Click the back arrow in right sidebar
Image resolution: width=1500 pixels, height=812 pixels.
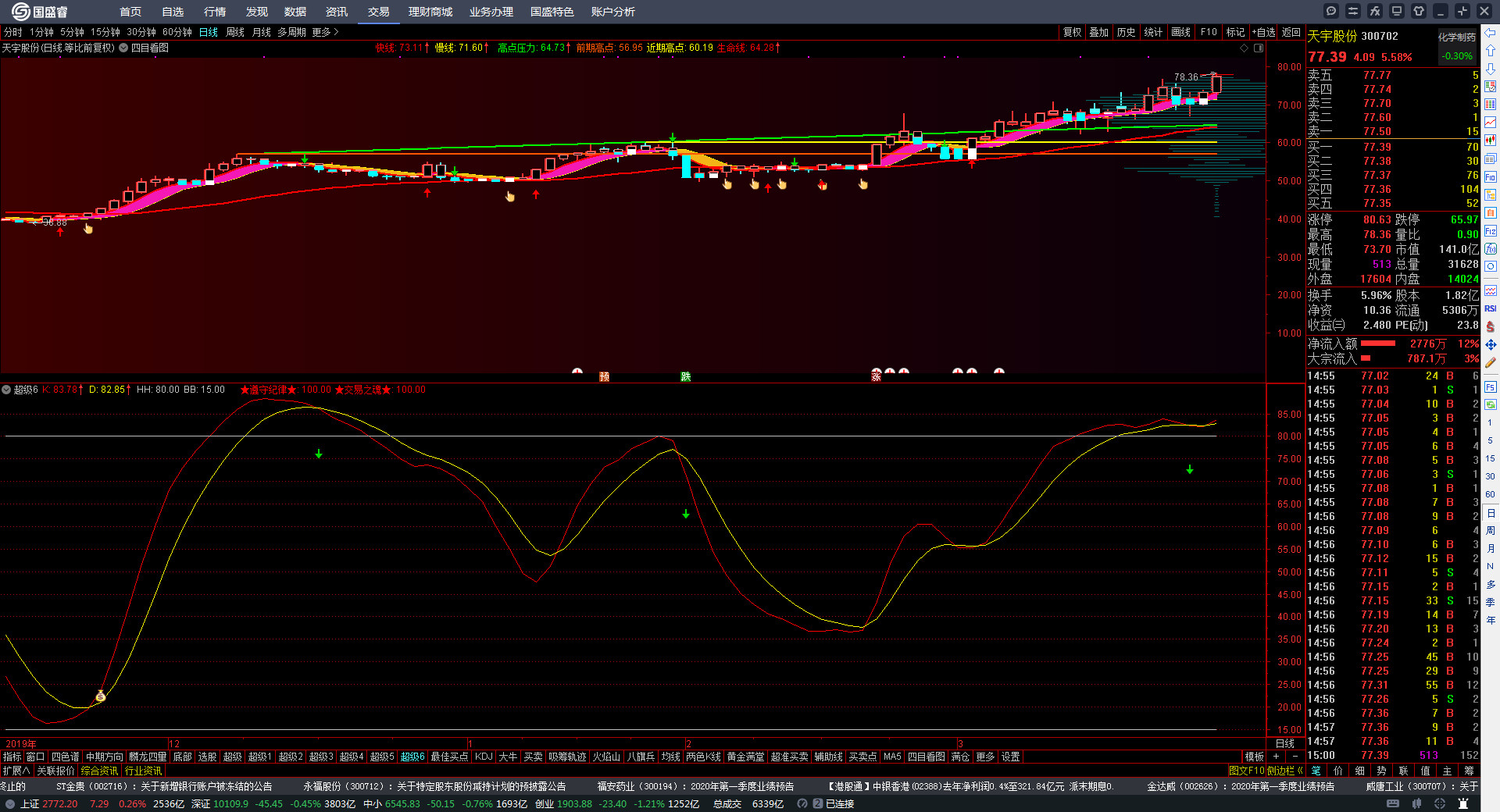coord(1491,33)
